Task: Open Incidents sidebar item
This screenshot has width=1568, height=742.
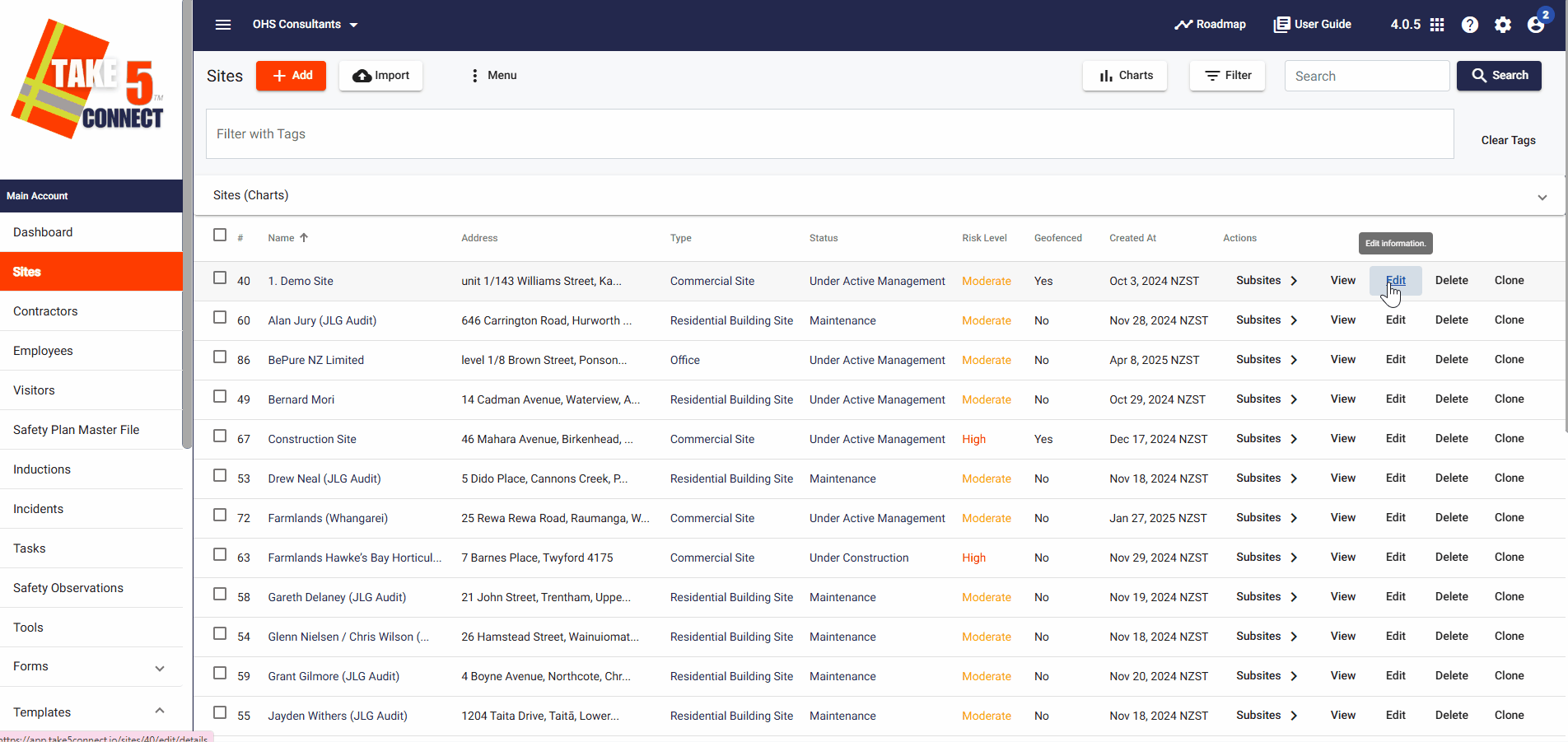Action: 91,509
